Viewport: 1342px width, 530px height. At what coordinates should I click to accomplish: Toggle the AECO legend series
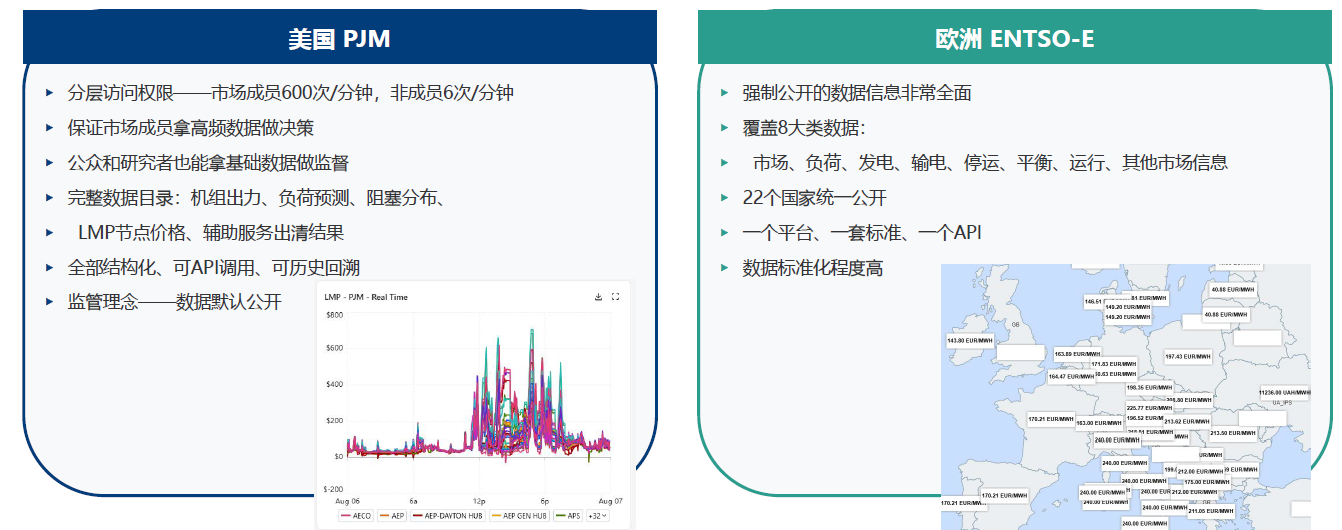tap(356, 516)
